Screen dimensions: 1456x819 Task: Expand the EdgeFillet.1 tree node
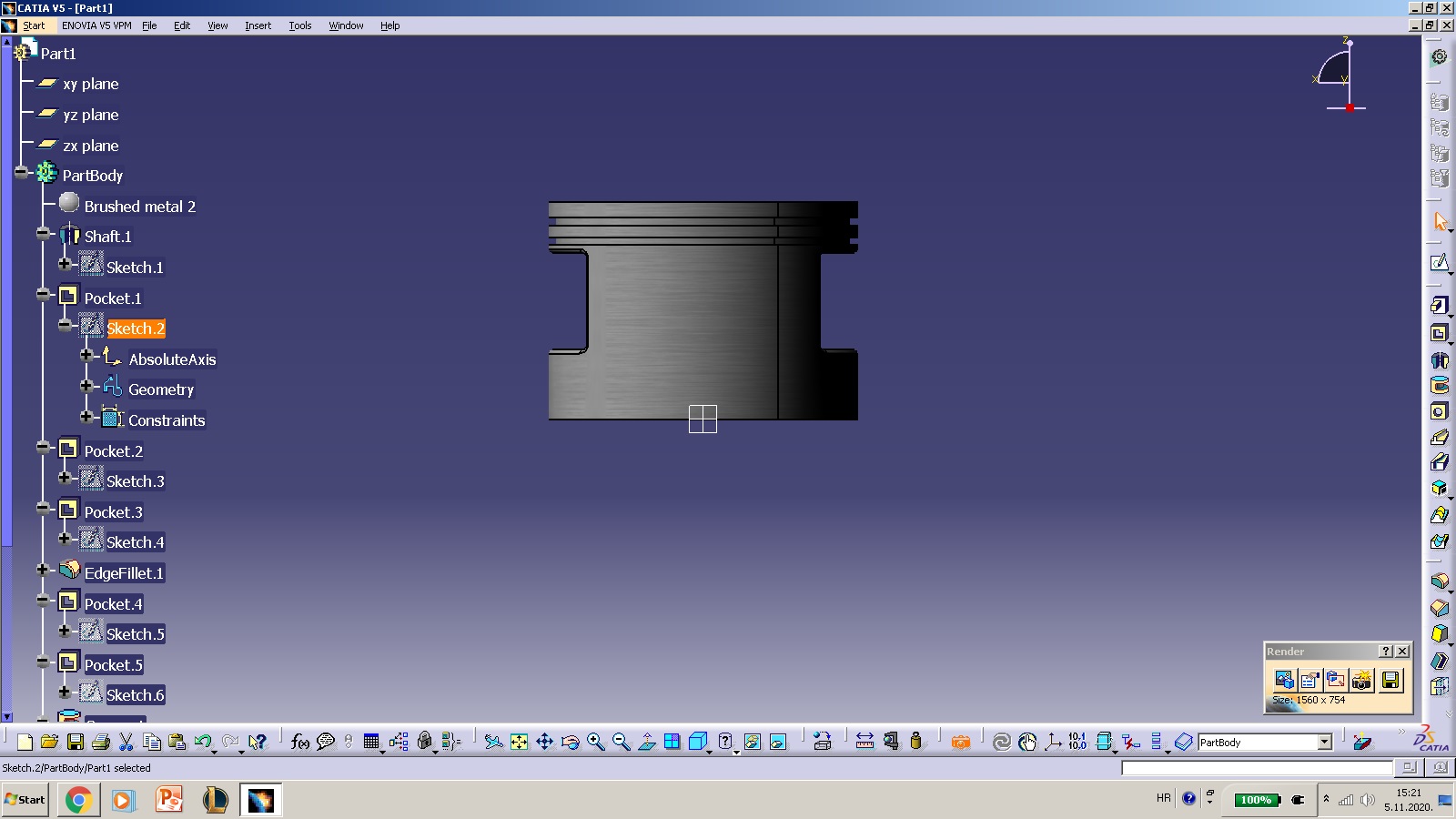tap(43, 570)
